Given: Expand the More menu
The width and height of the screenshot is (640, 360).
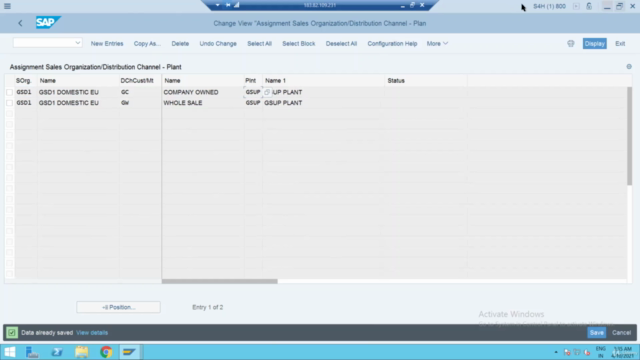Looking at the screenshot, I should click(437, 44).
